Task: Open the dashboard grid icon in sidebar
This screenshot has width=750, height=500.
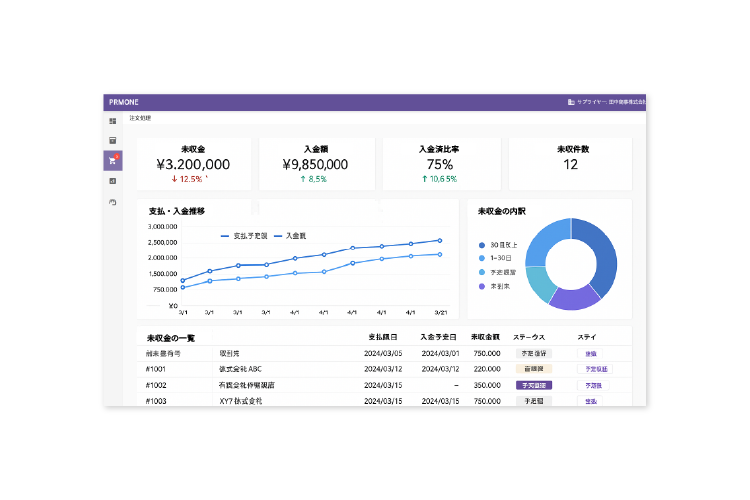Action: 112,121
